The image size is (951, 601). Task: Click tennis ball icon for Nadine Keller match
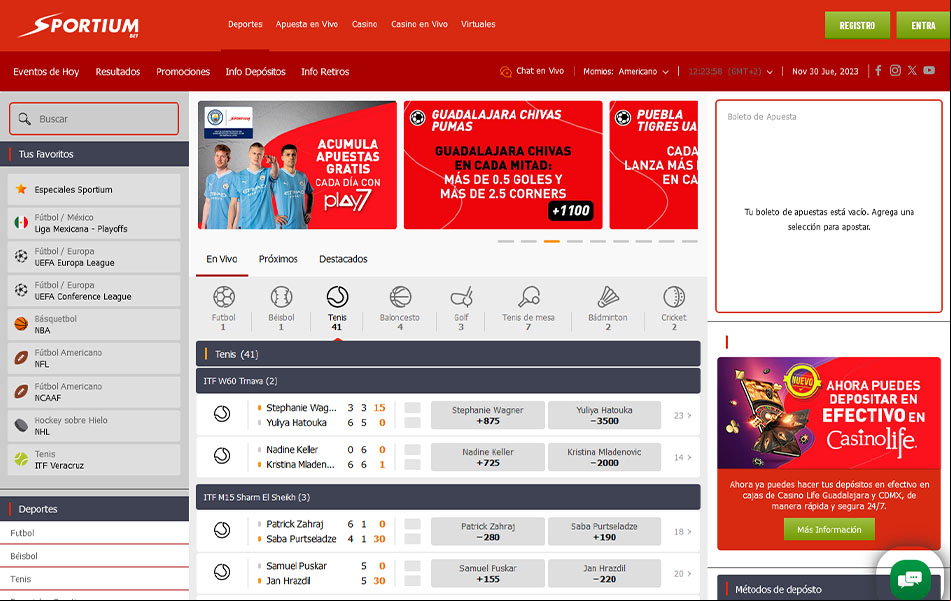(222, 456)
